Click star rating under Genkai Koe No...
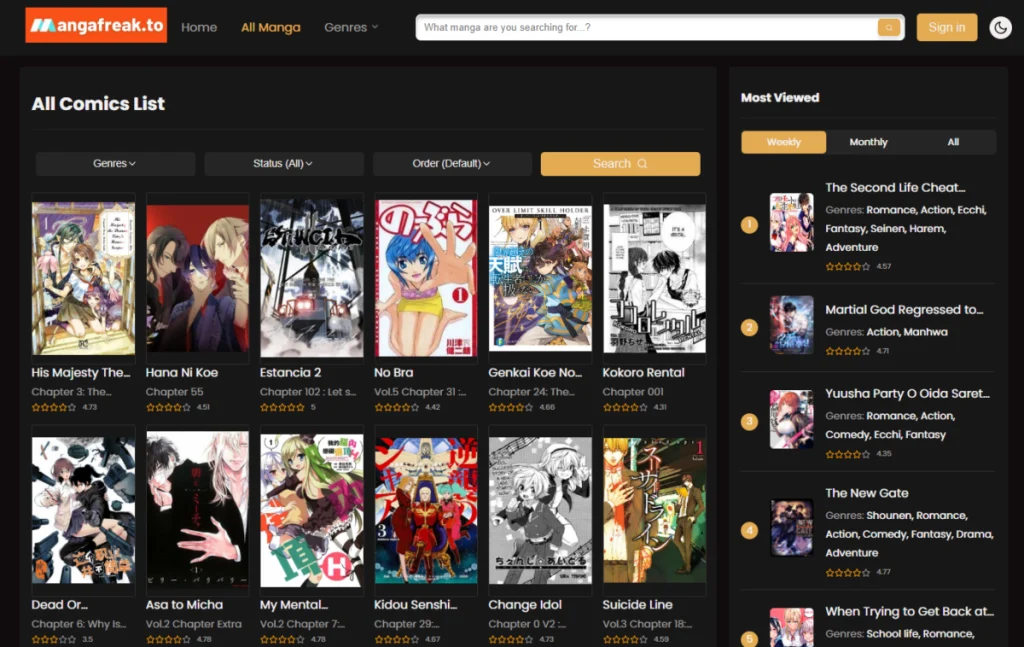The height and width of the screenshot is (647, 1024). click(x=511, y=407)
